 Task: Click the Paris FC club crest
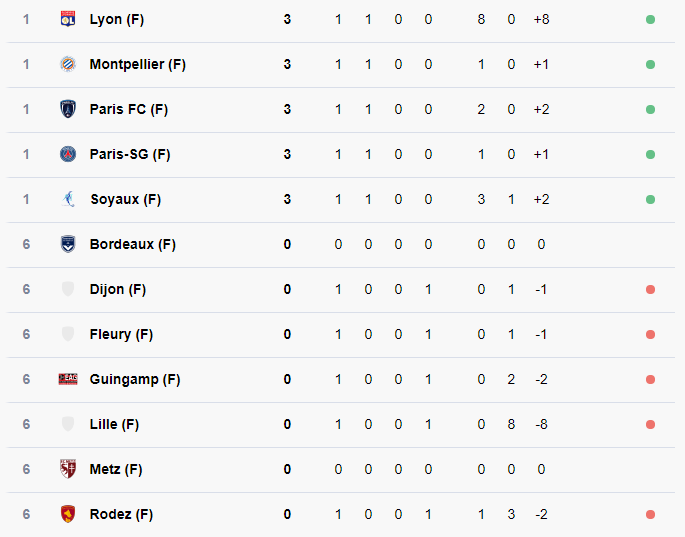click(68, 109)
